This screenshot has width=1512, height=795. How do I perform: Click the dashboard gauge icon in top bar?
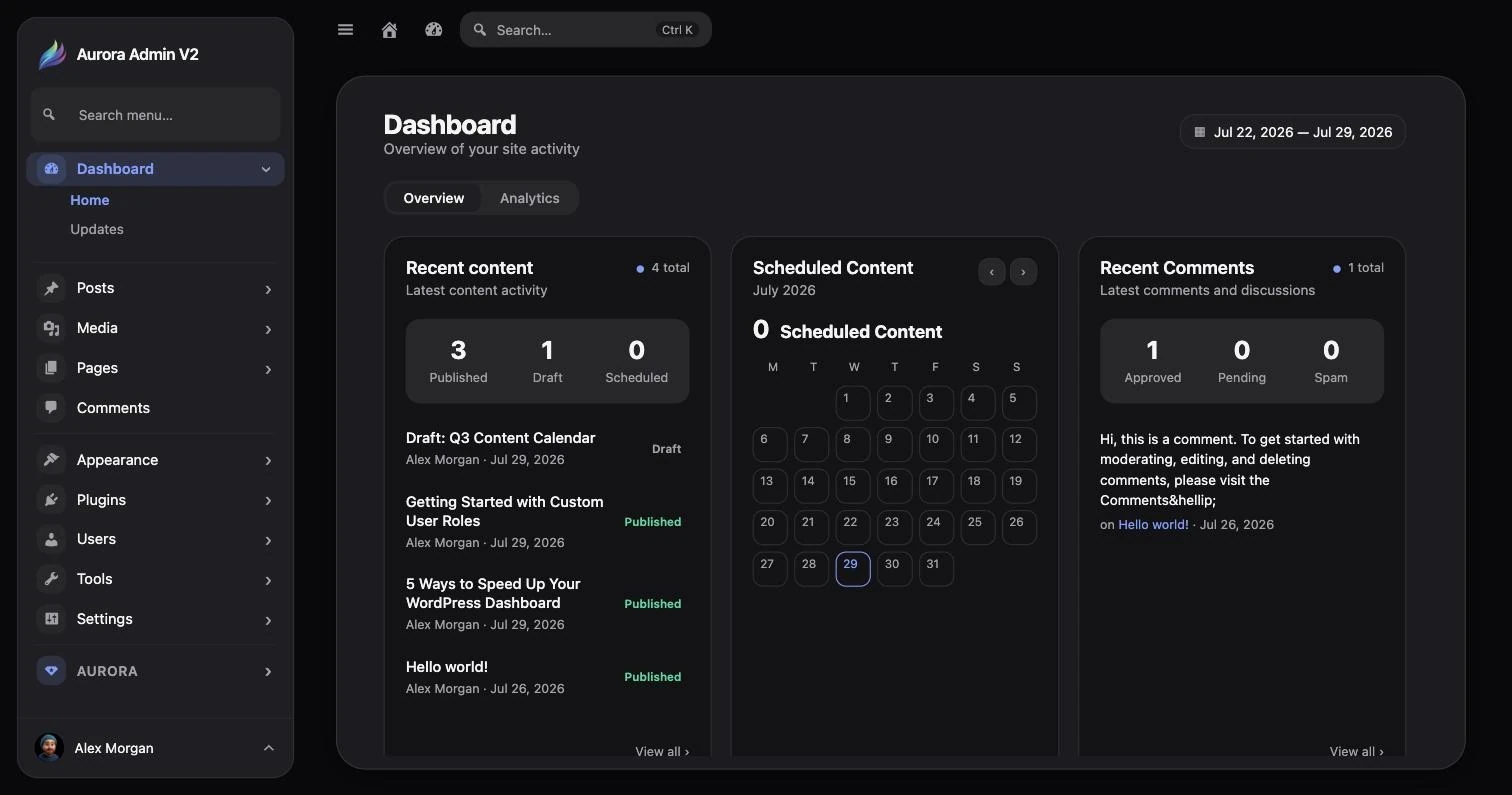click(433, 30)
